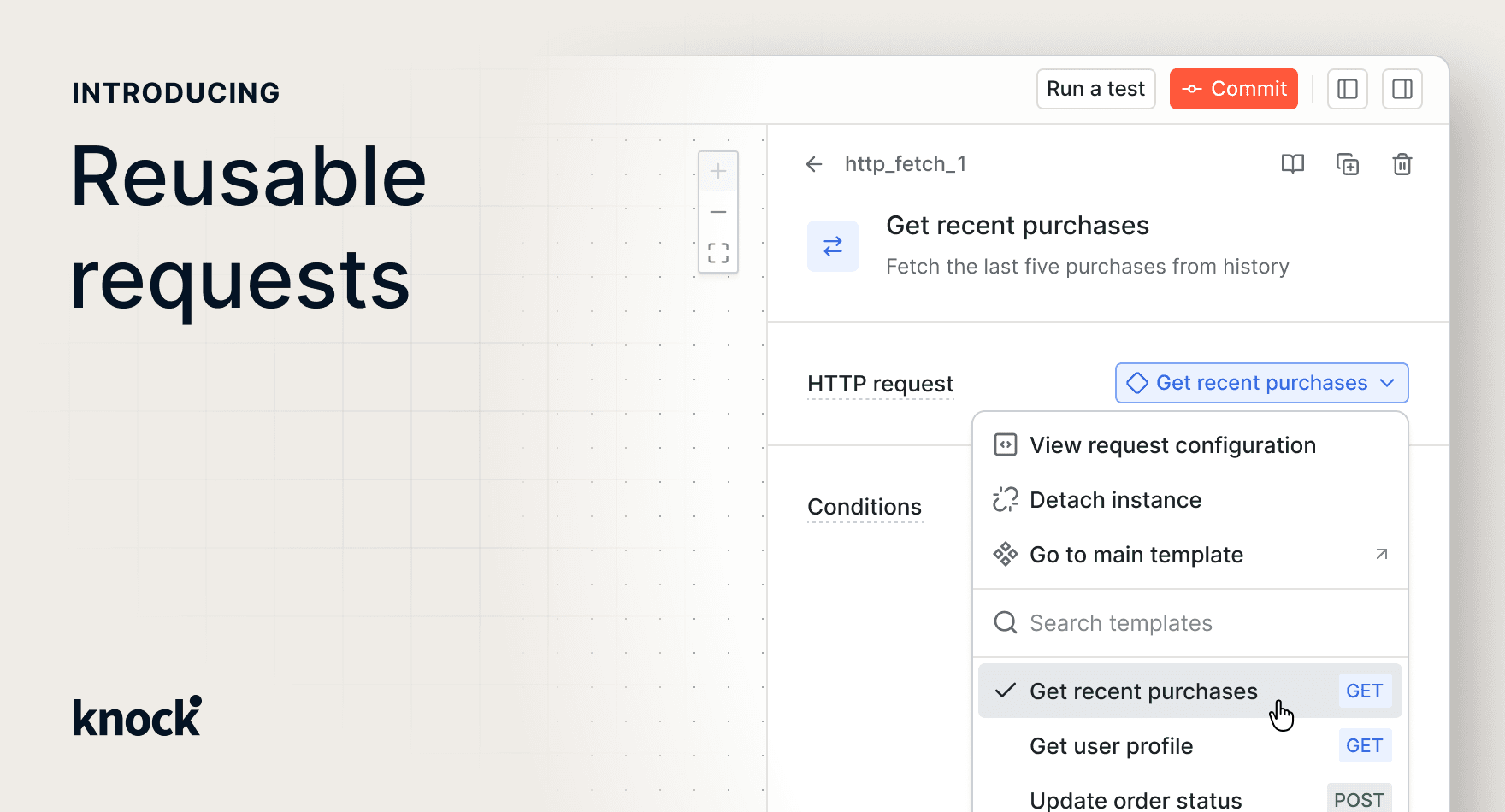Select the checked Get recent purchases template
1505x812 pixels.
(1142, 691)
